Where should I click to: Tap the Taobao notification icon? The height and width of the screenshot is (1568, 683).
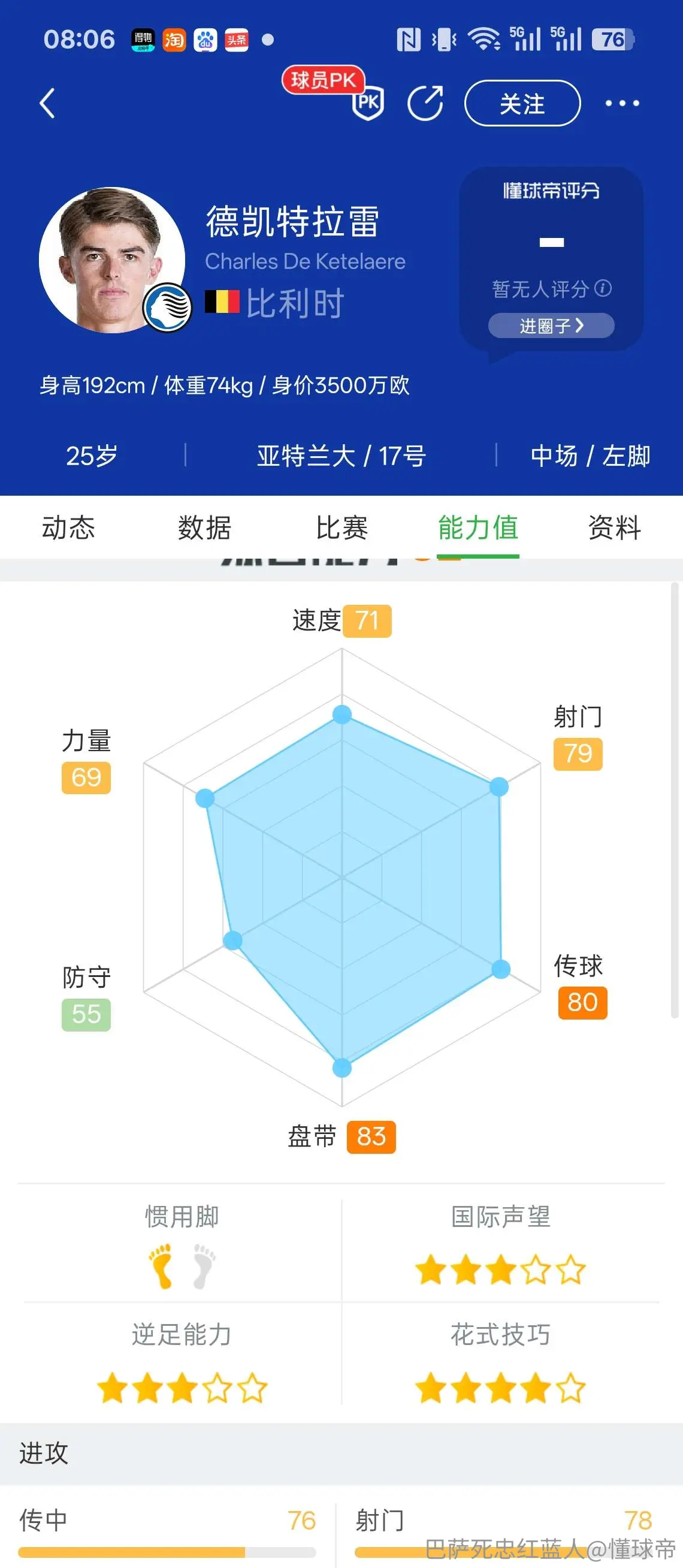click(x=174, y=40)
